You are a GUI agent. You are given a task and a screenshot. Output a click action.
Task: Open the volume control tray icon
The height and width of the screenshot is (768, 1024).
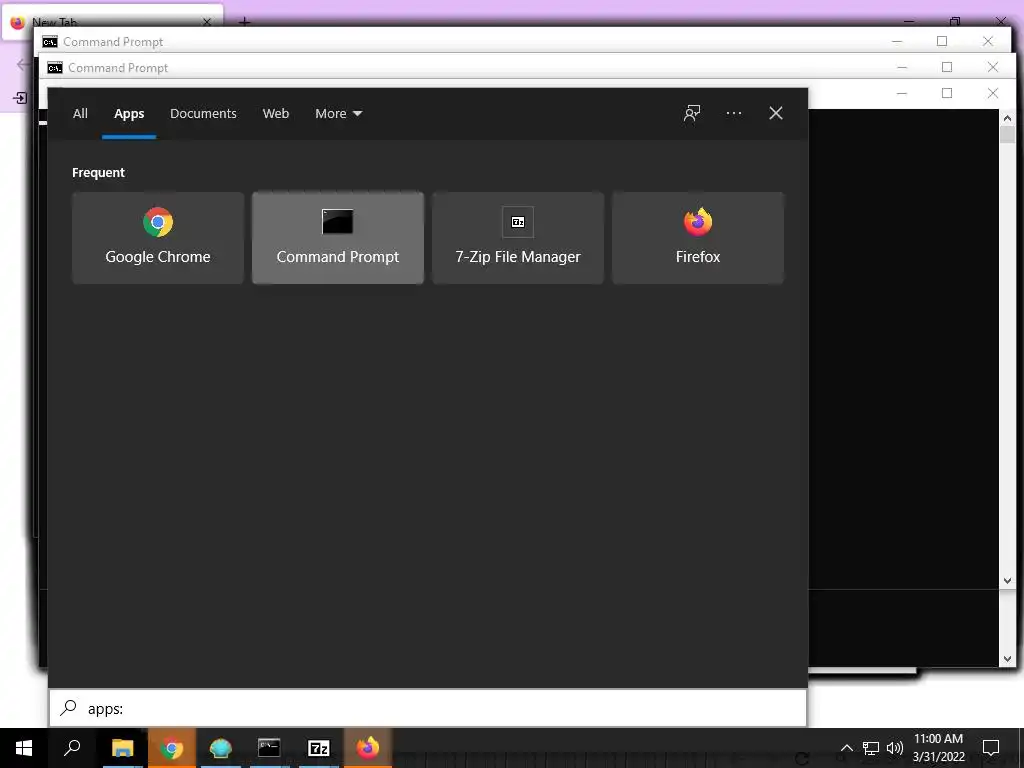895,748
